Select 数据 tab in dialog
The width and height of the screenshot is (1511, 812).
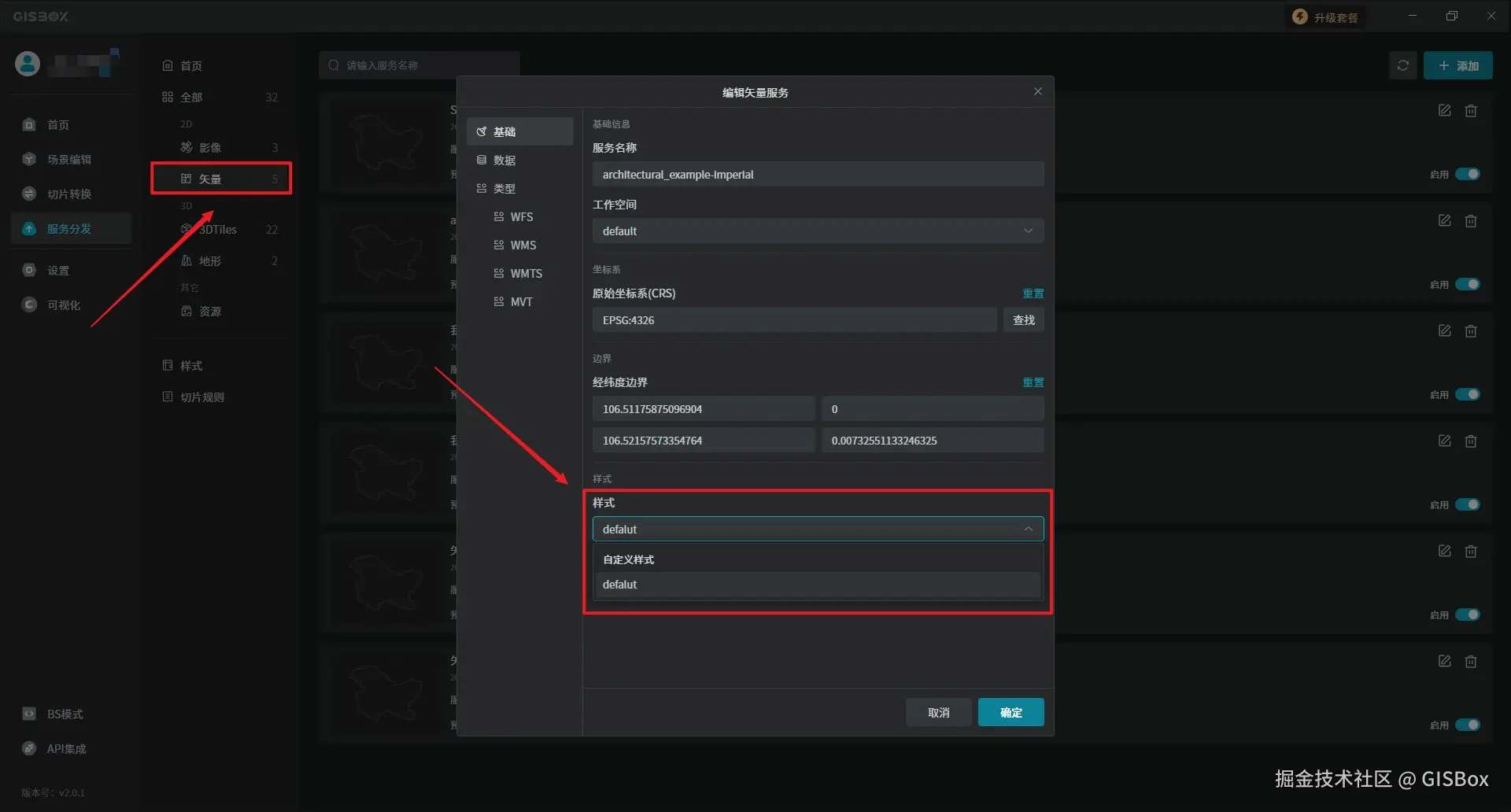[x=519, y=160]
